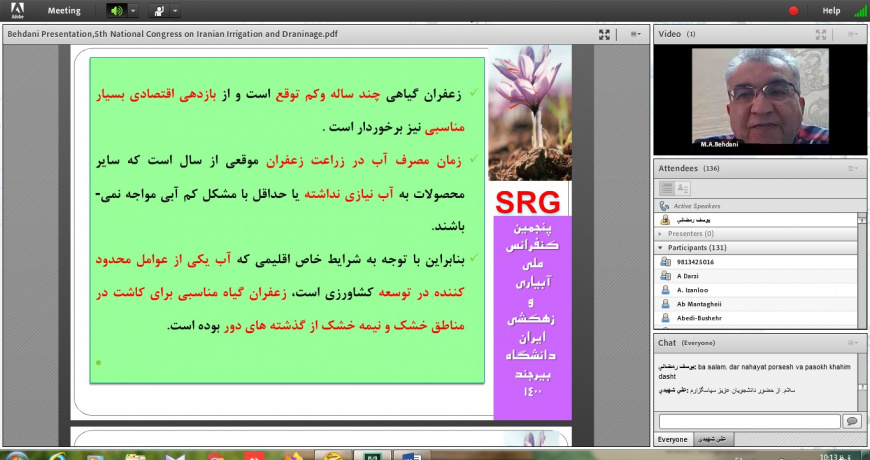
Task: Click the user icon beside Ab Mantagheii
Action: coord(665,304)
